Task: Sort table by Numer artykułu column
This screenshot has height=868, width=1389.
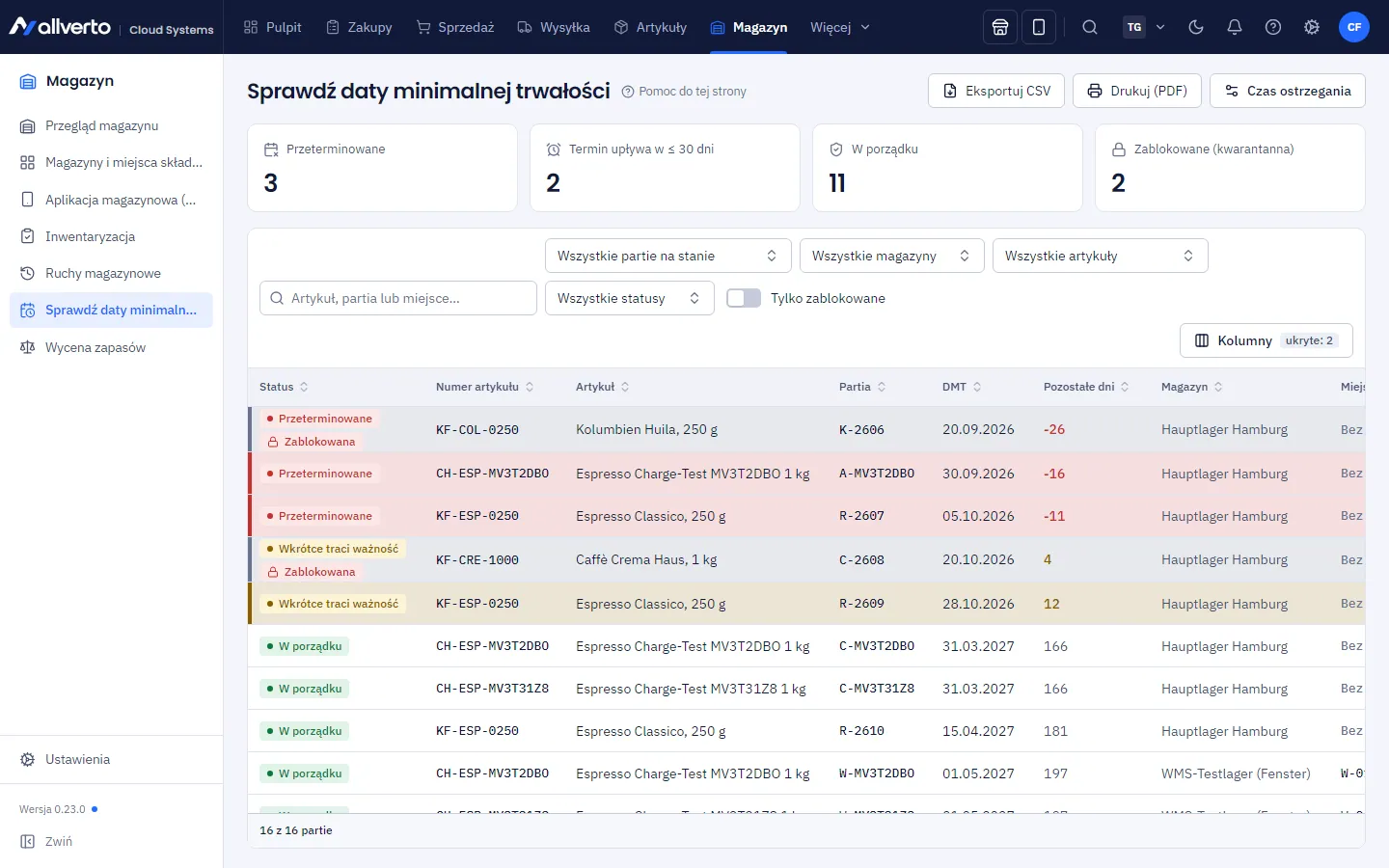Action: 484,387
